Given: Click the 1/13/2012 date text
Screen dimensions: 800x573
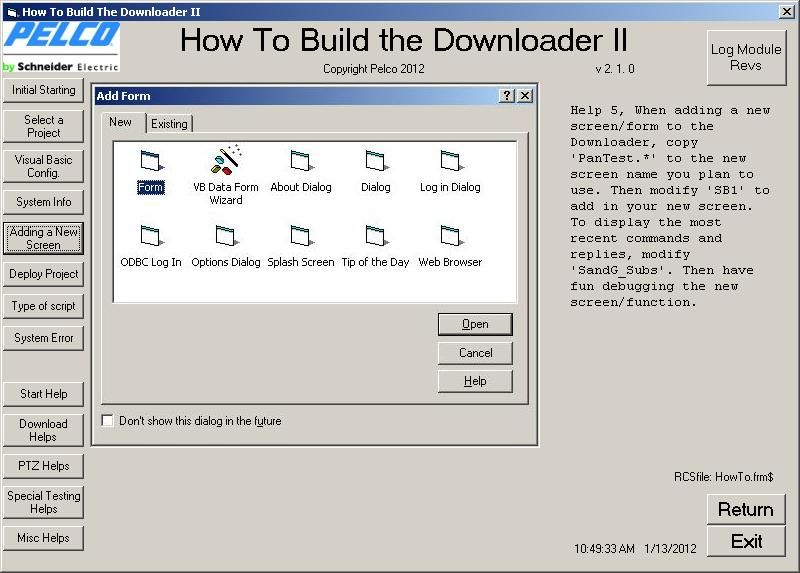Looking at the screenshot, I should point(670,549).
